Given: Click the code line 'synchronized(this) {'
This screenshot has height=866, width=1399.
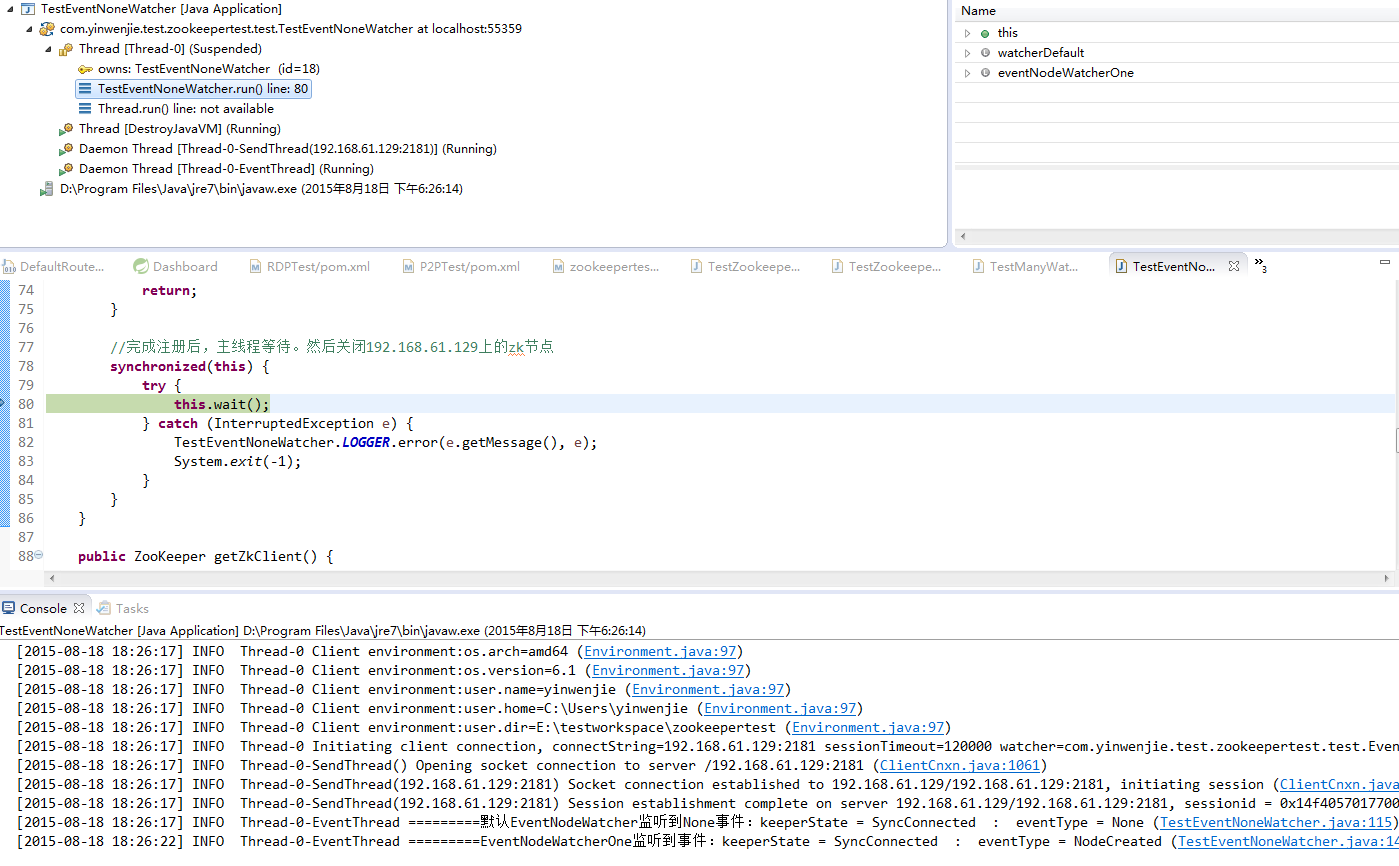Looking at the screenshot, I should tap(190, 366).
